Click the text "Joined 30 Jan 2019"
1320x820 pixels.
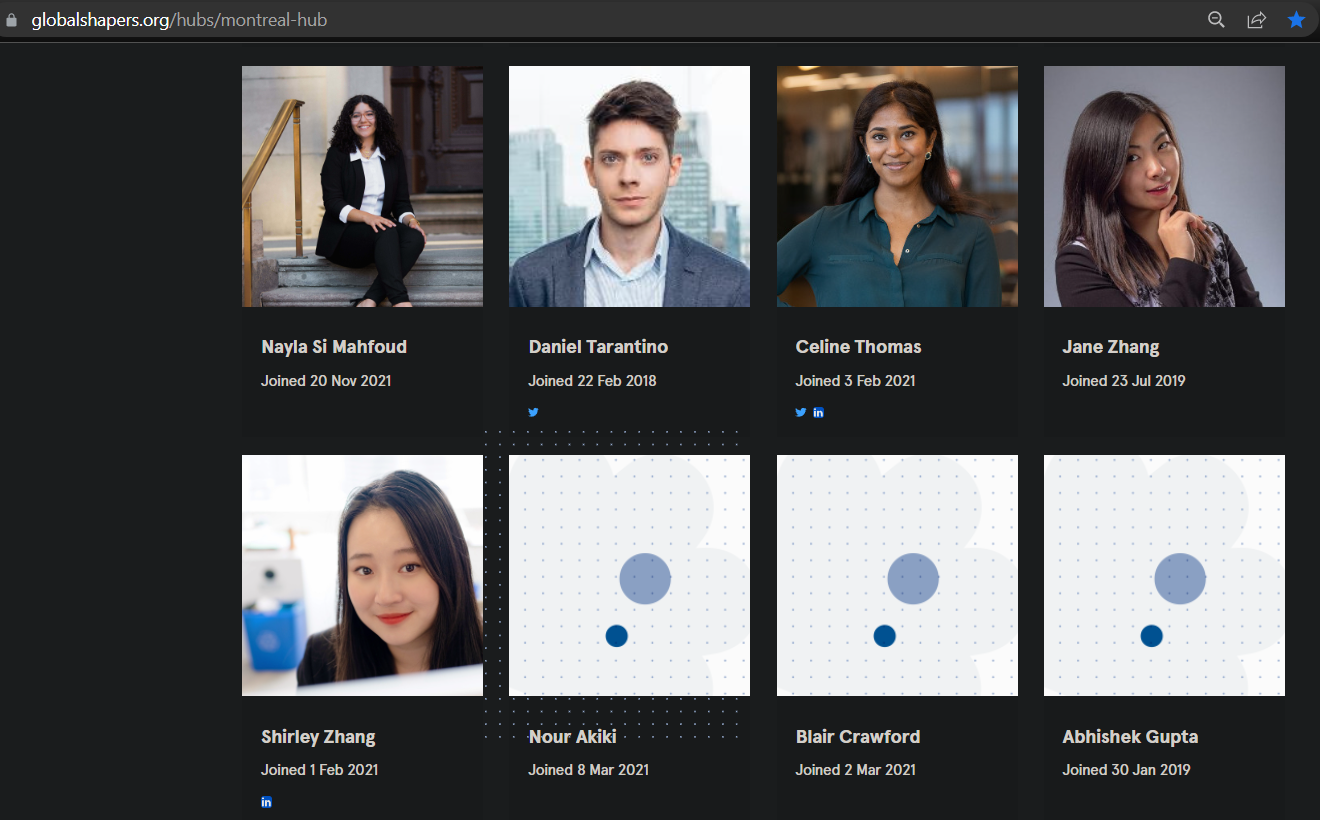(1126, 770)
